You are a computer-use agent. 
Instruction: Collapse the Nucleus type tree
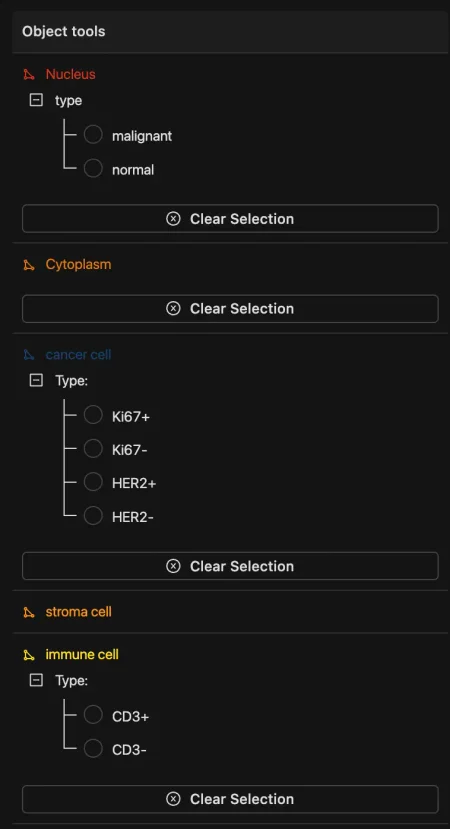36,100
